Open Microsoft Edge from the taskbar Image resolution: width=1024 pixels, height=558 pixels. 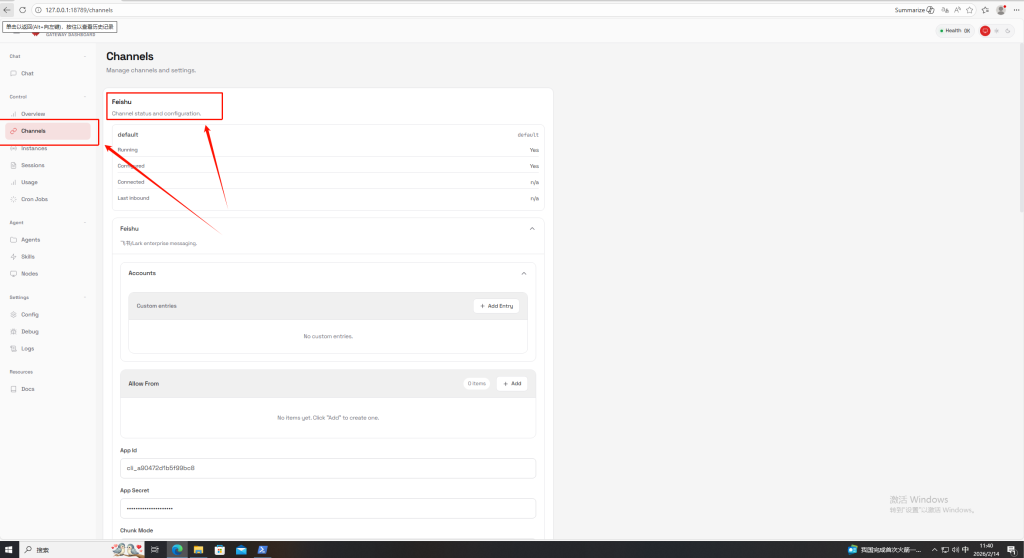[x=177, y=550]
